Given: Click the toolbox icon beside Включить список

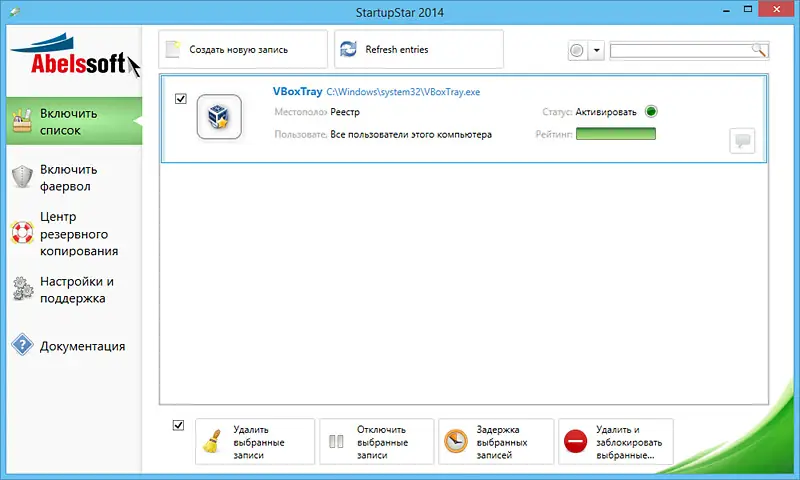Looking at the screenshot, I should point(22,121).
